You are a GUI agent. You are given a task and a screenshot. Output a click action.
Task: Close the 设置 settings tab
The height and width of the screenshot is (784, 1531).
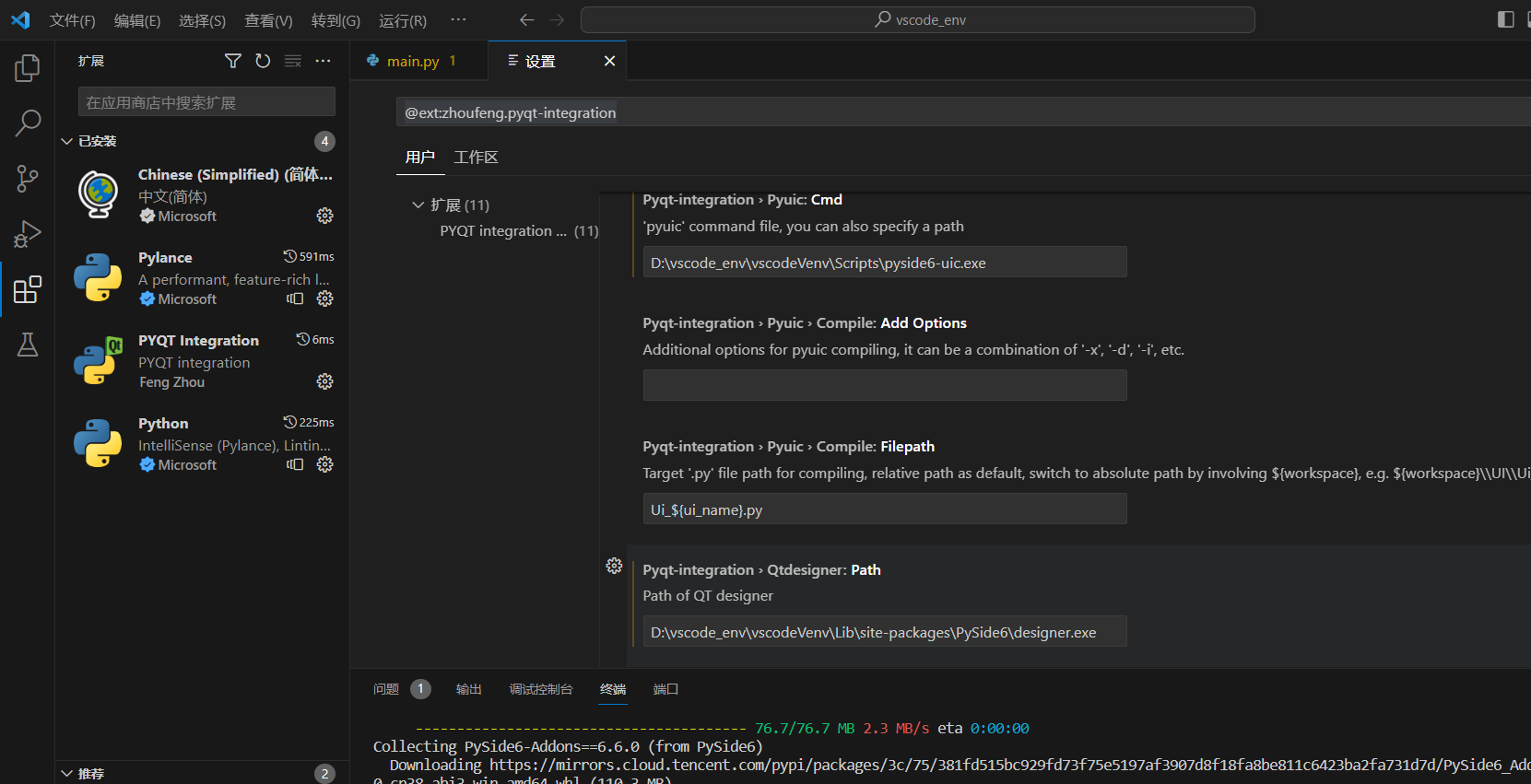[x=609, y=61]
